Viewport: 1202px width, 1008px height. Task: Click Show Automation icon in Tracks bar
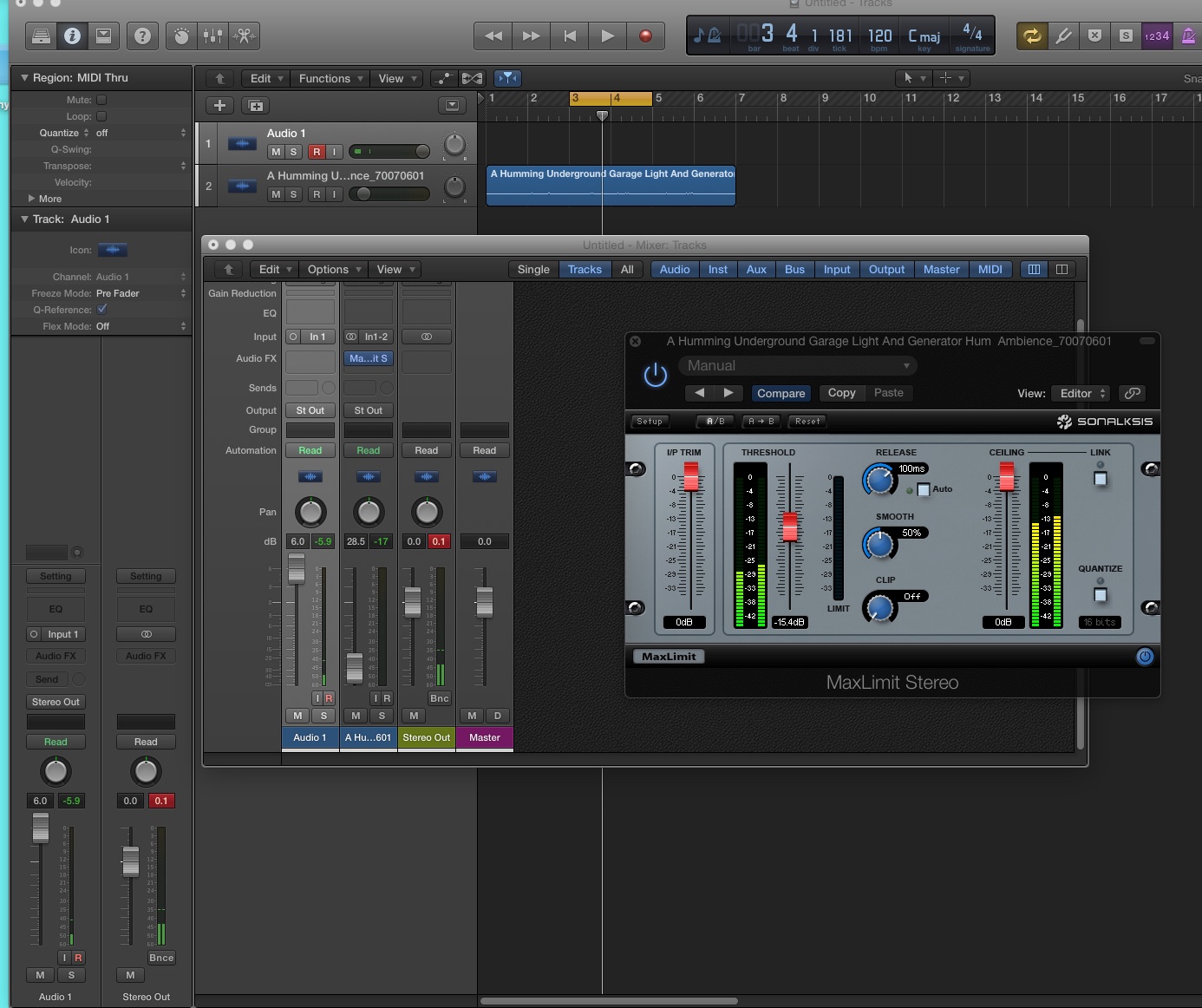point(443,78)
